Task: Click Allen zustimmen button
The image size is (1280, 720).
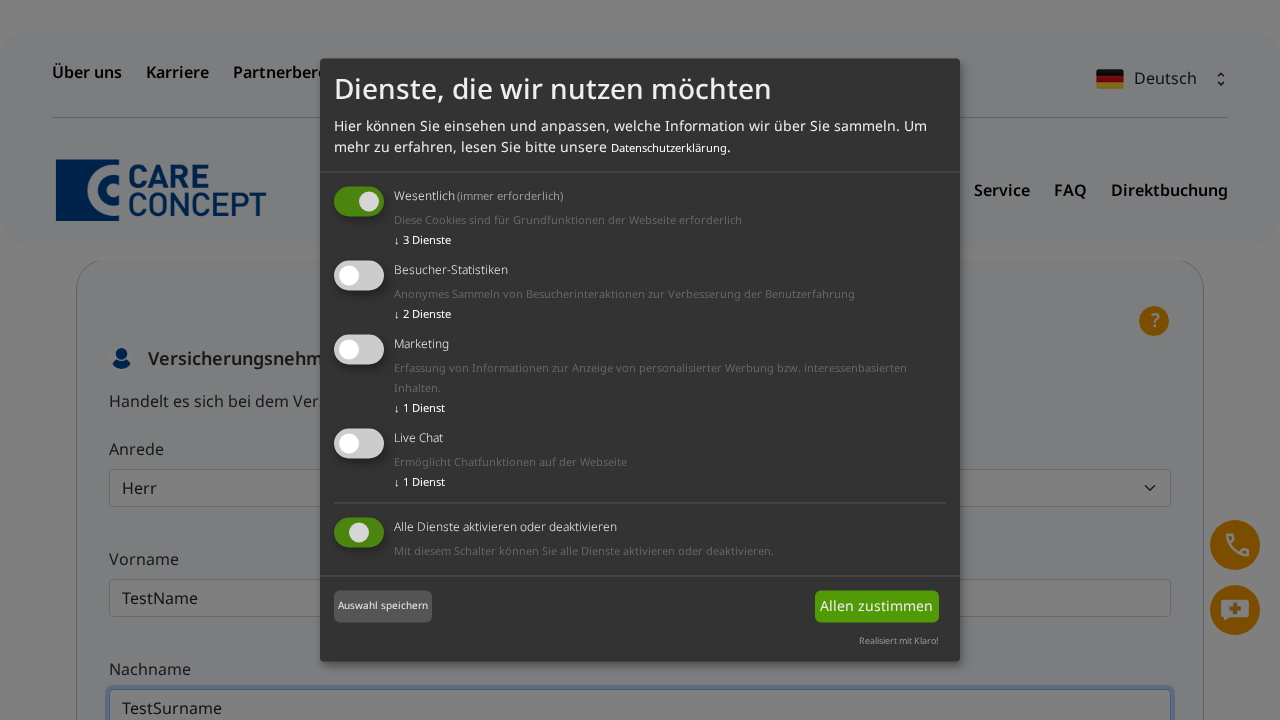Action: click(x=877, y=606)
